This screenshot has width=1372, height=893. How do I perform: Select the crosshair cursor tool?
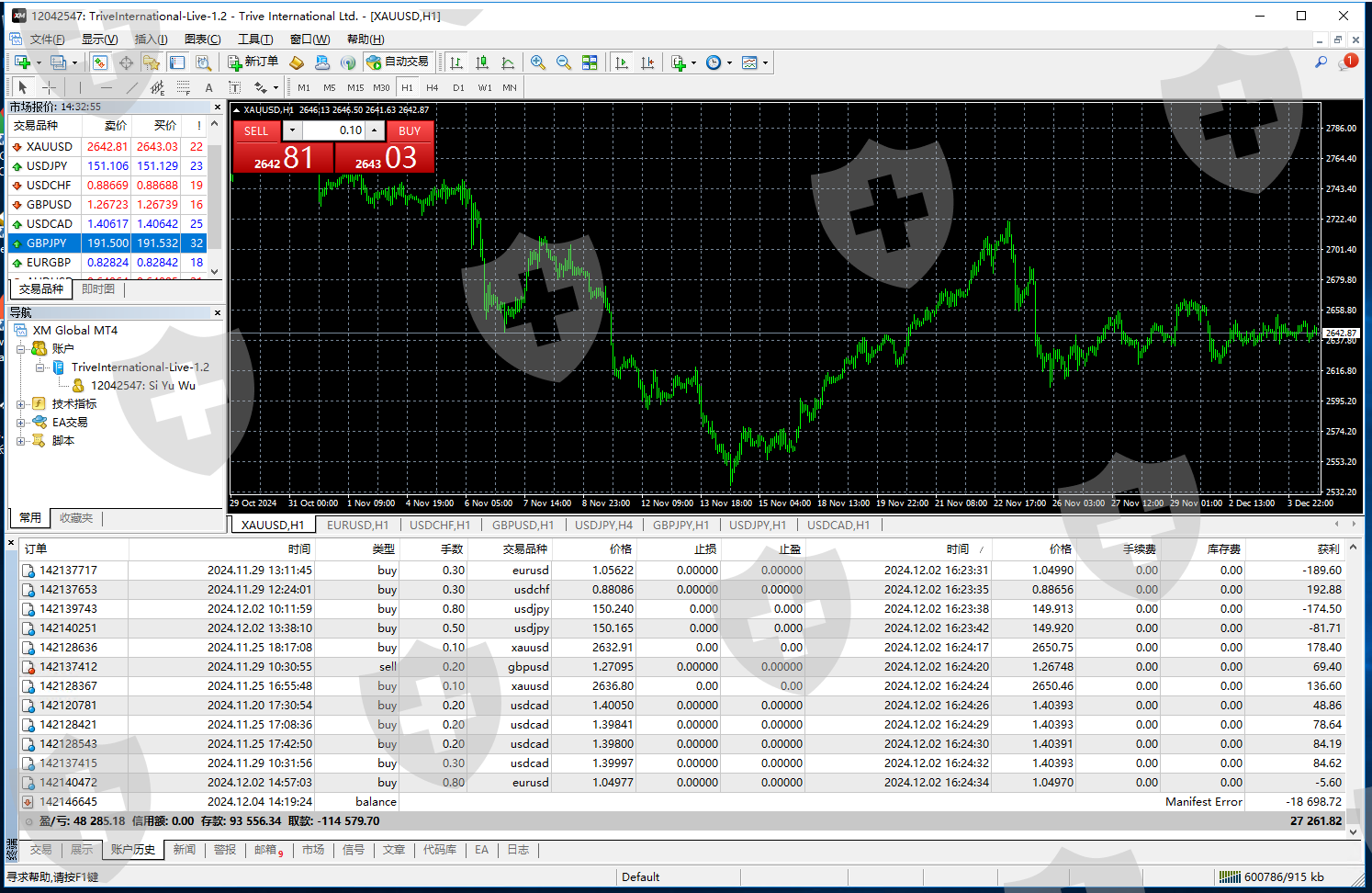coord(50,87)
